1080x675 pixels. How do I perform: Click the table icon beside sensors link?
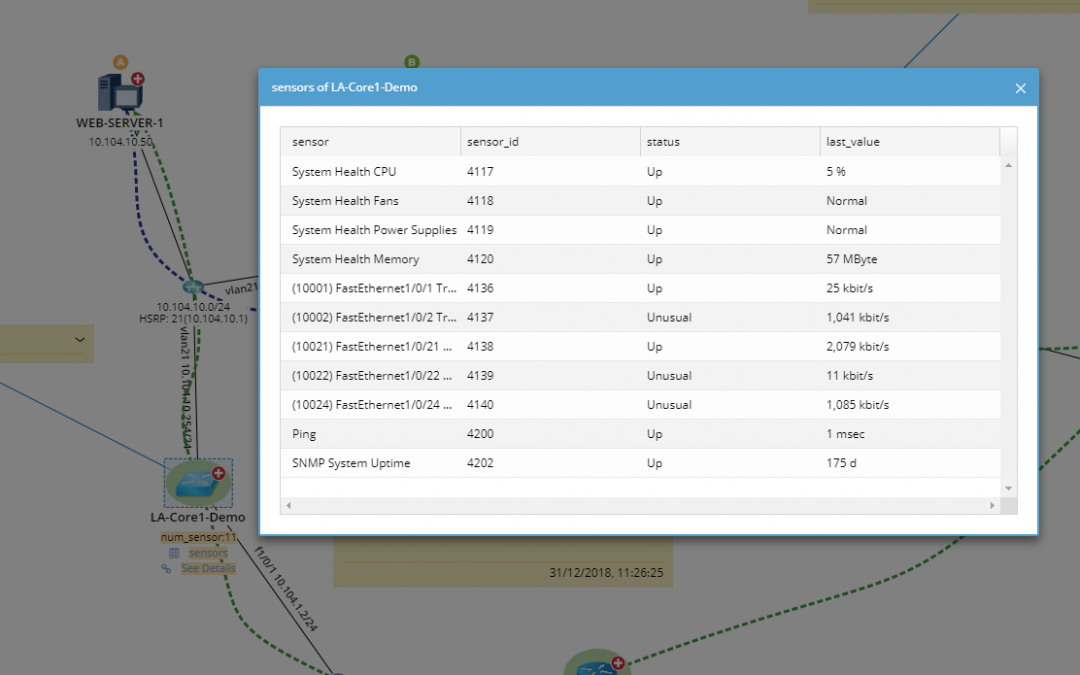pyautogui.click(x=174, y=553)
